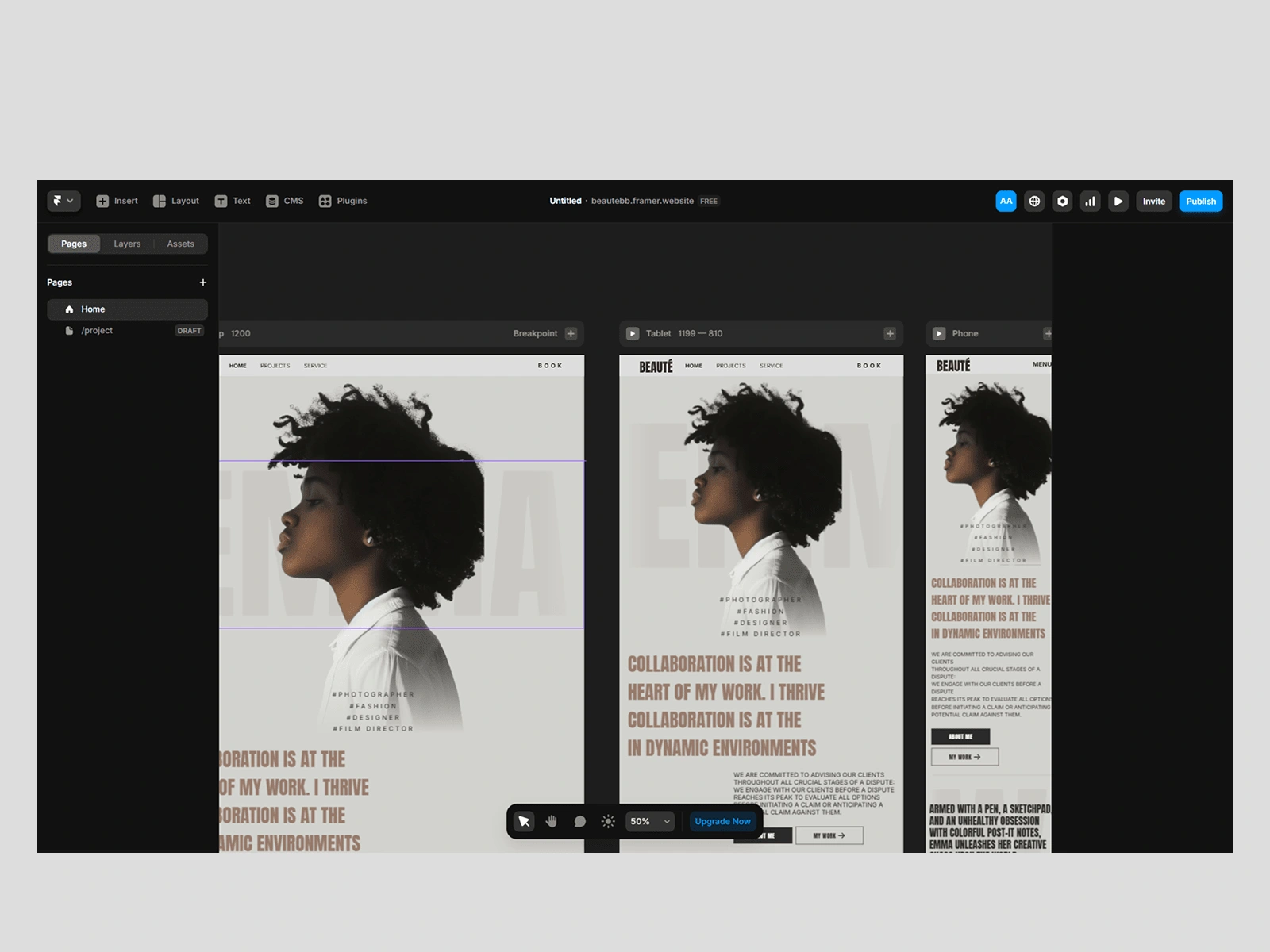Switch to the Pages tab

74,244
